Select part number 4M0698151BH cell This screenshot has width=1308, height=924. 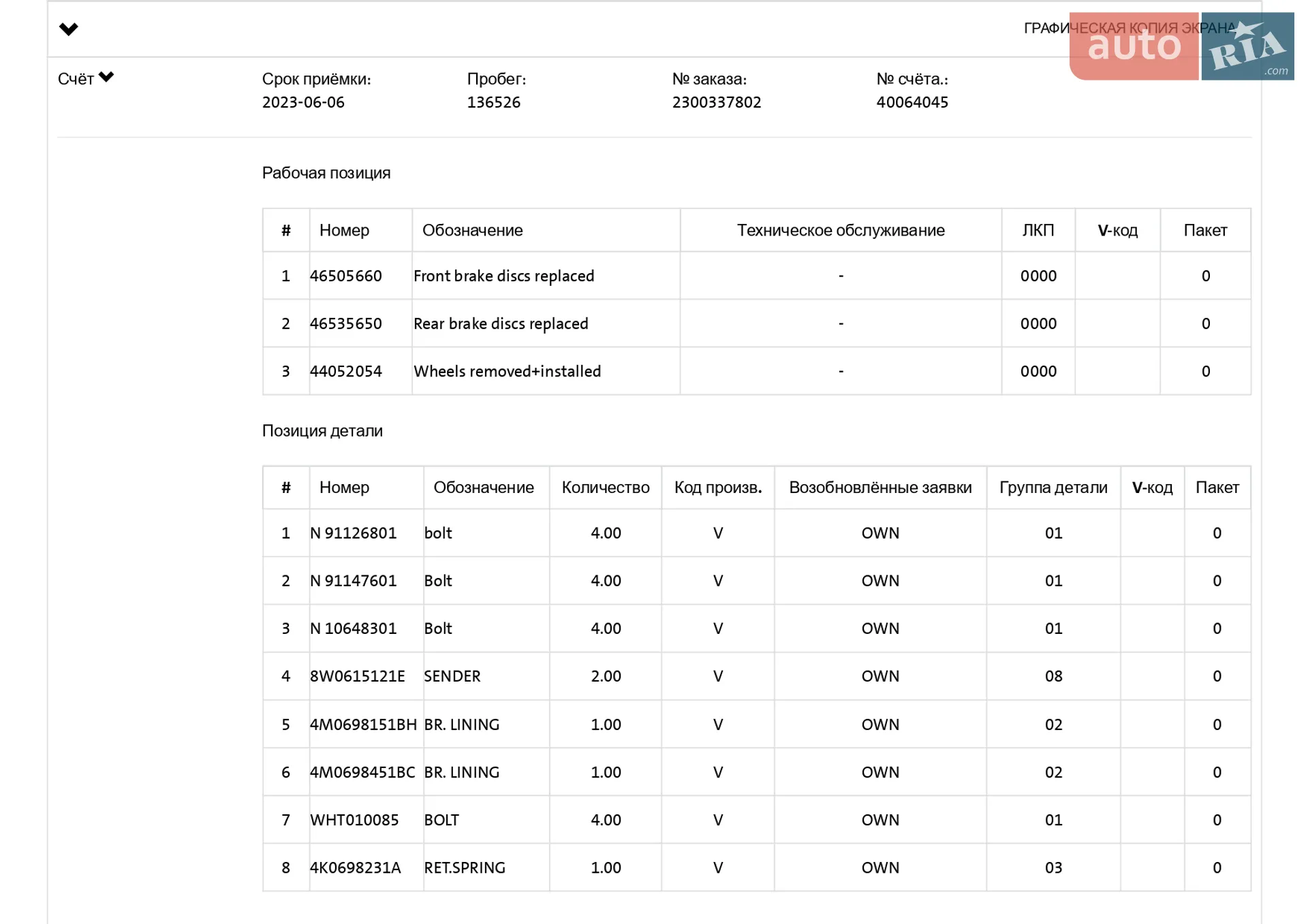363,724
